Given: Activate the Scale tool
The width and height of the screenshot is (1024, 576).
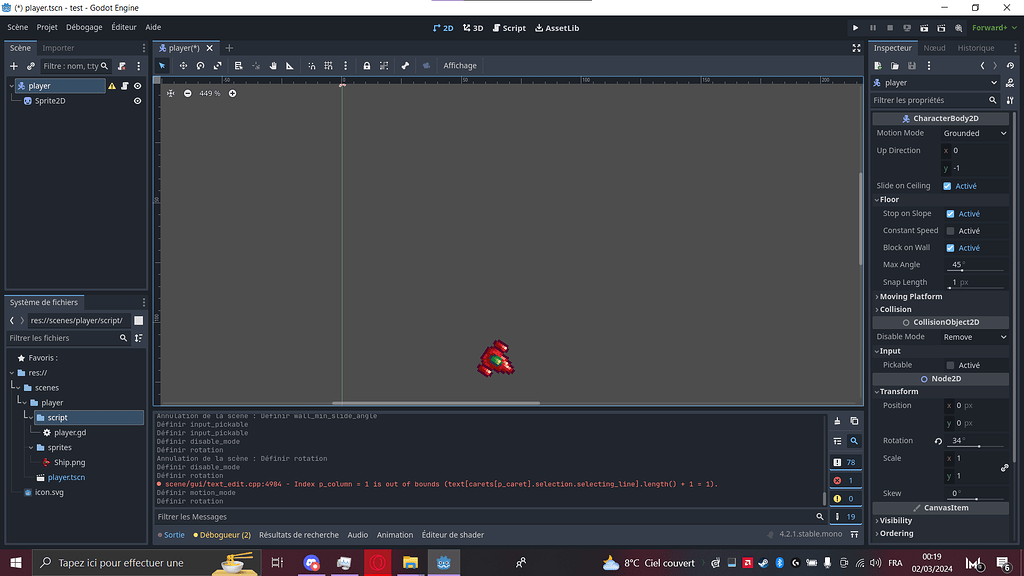Looking at the screenshot, I should tap(218, 65).
